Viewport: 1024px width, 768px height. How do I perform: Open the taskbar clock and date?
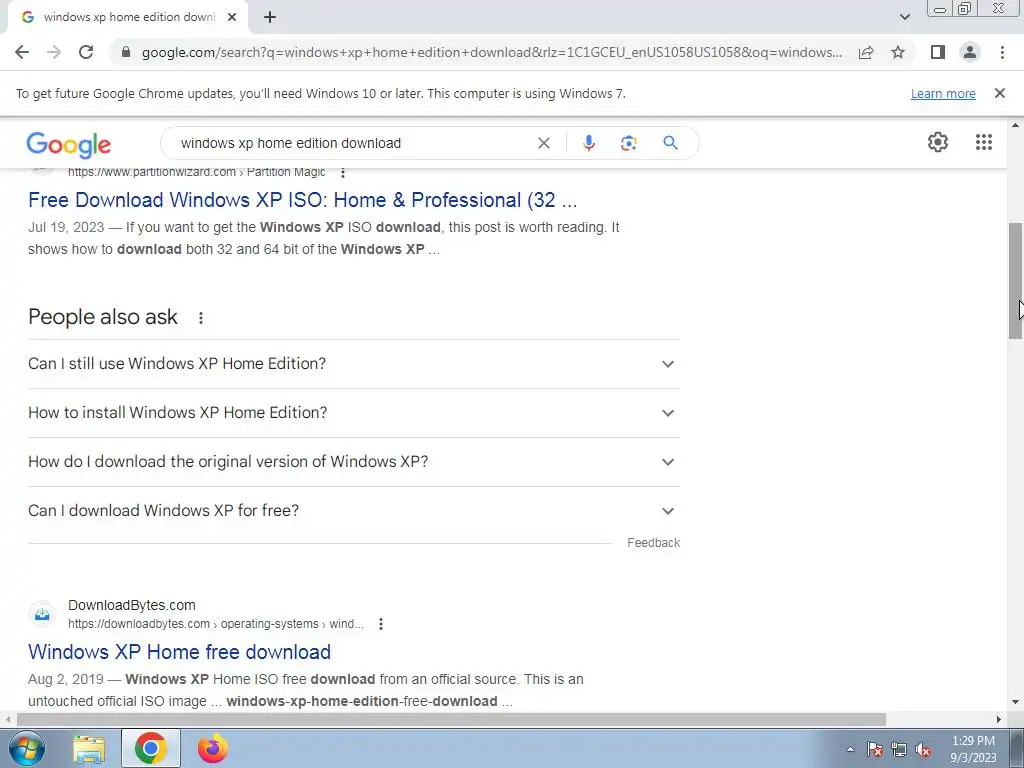point(973,749)
